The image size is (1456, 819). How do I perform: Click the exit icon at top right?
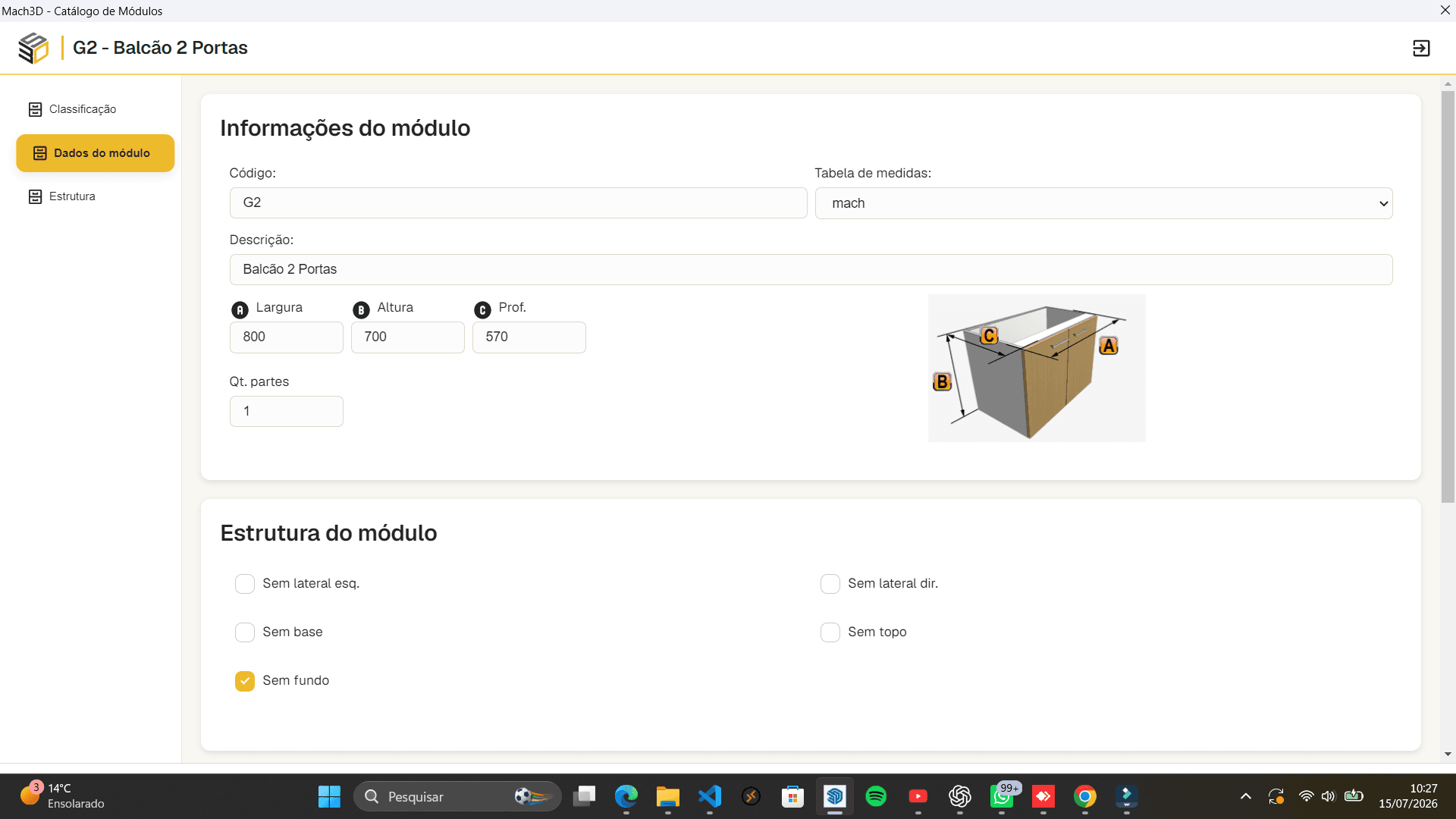point(1421,49)
